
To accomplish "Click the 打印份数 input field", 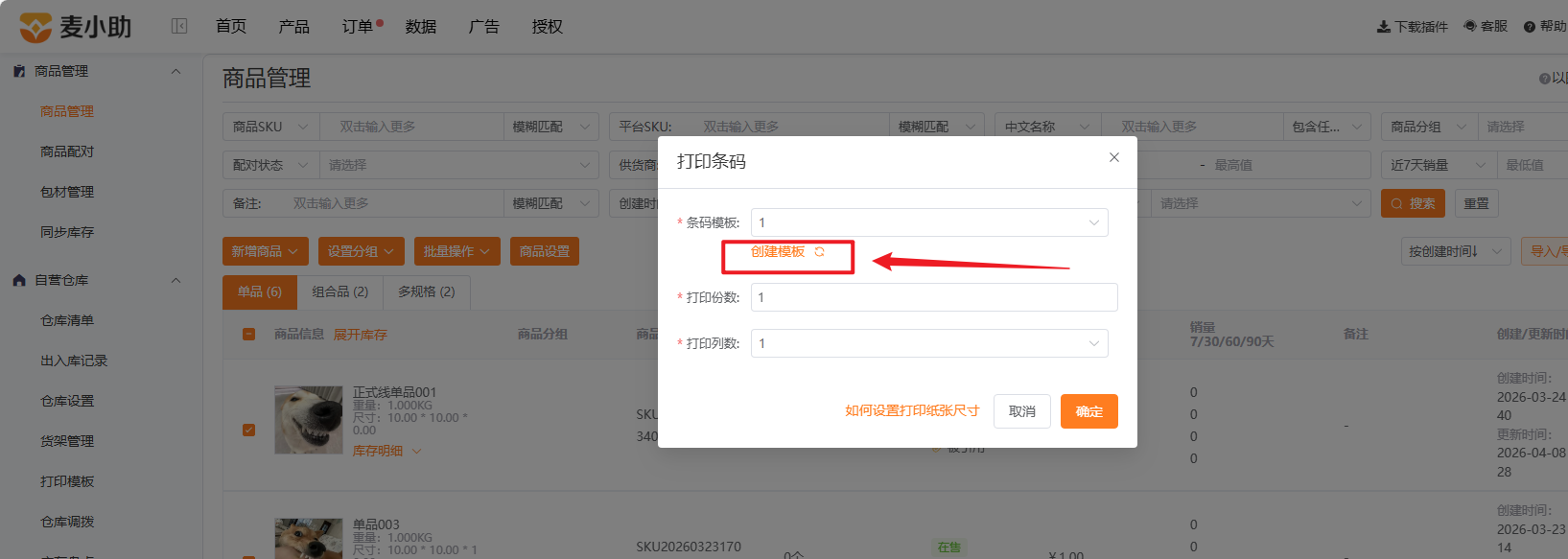I will coord(934,297).
